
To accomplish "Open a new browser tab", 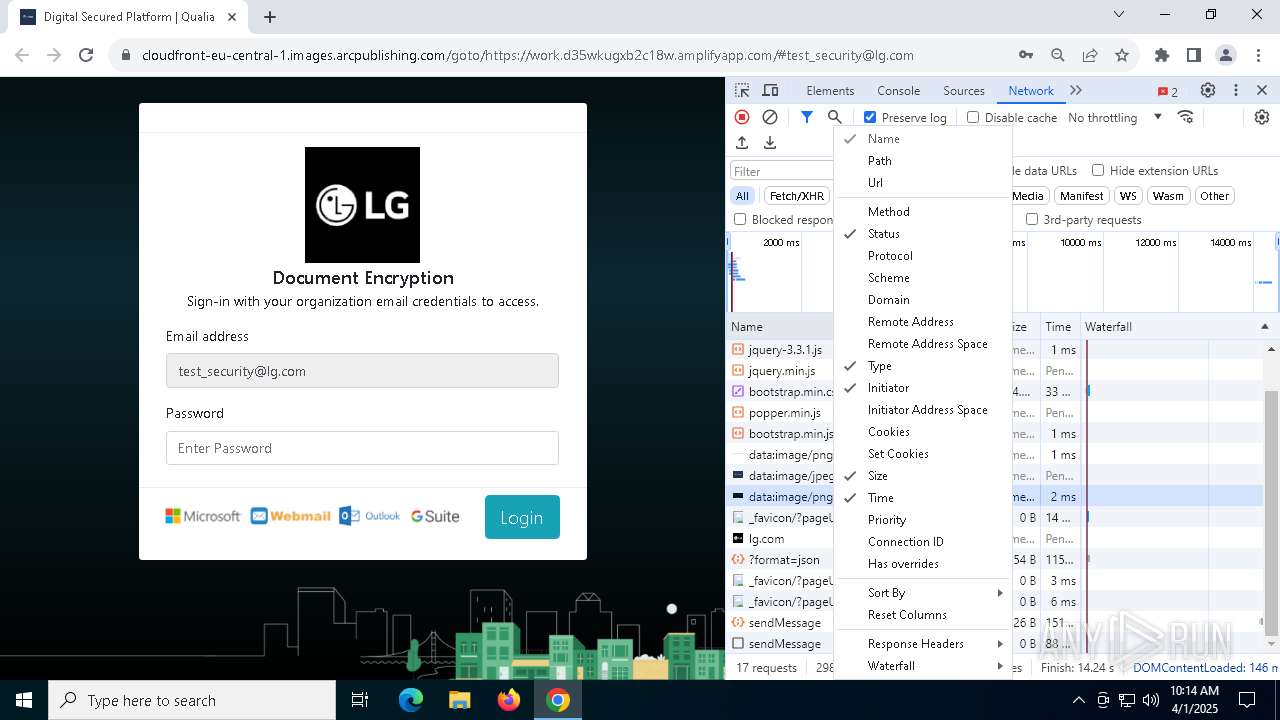I will [270, 17].
